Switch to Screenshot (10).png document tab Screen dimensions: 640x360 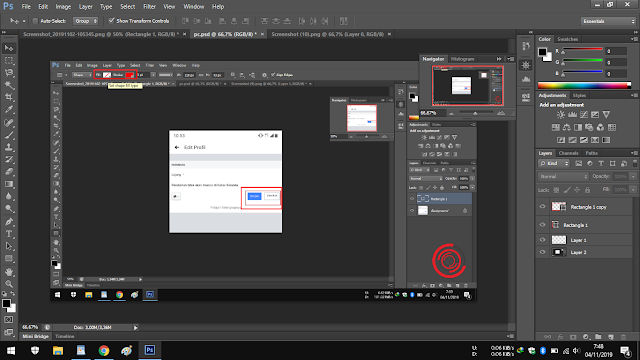(x=328, y=34)
